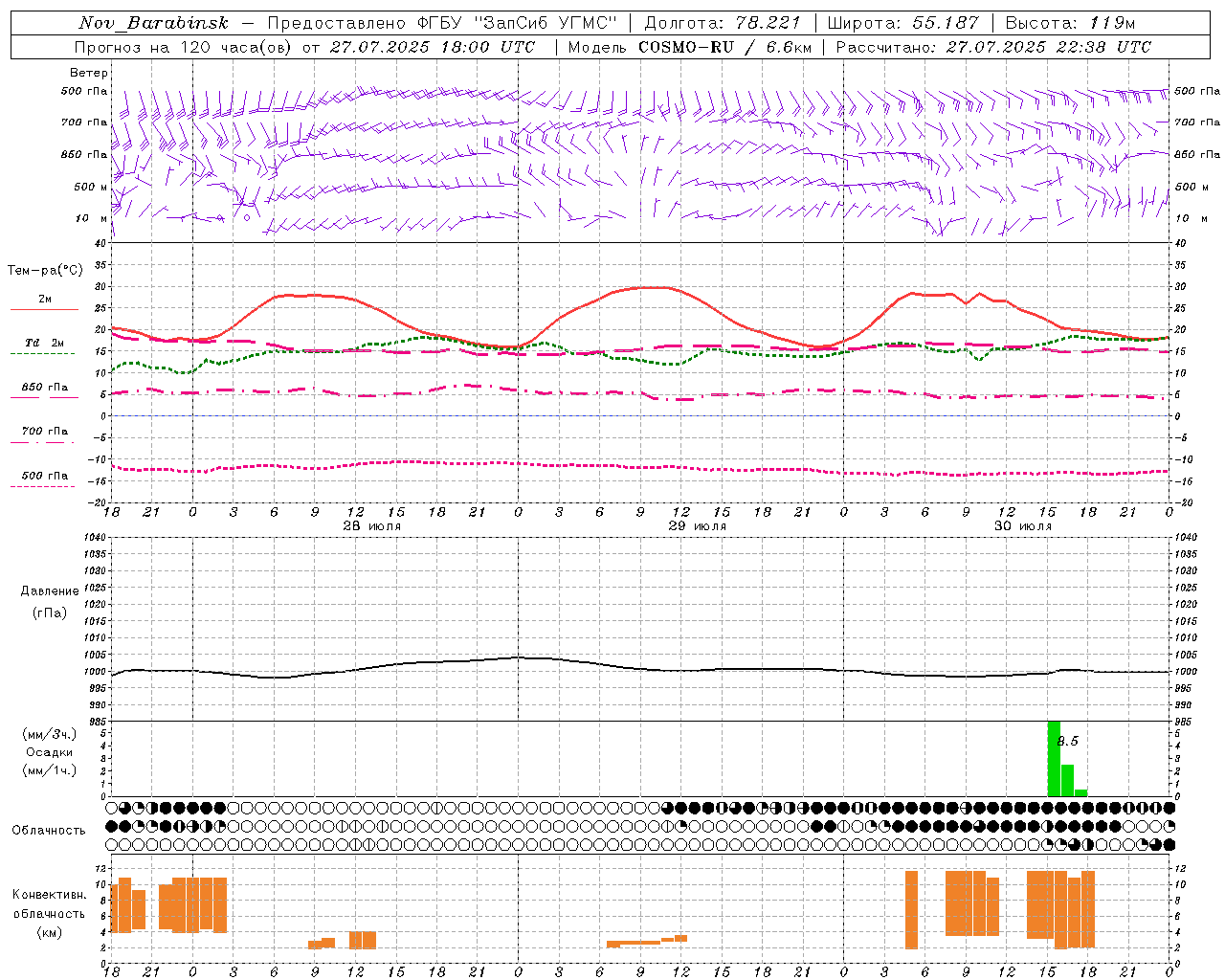Click the 'Давление' pressure panel label
Screen dimensions: 1225x980
50,591
